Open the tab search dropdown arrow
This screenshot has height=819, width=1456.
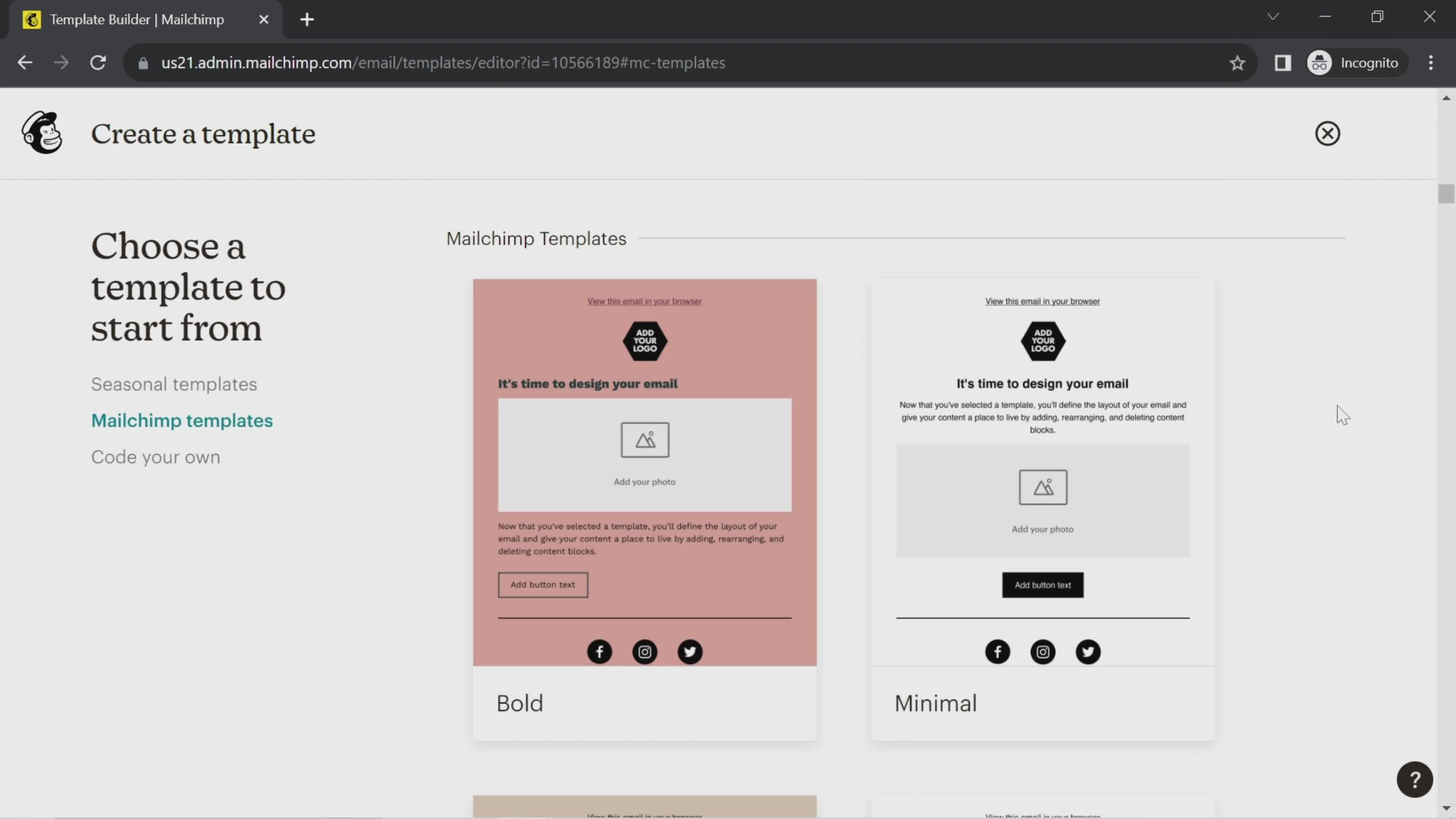[x=1273, y=17]
